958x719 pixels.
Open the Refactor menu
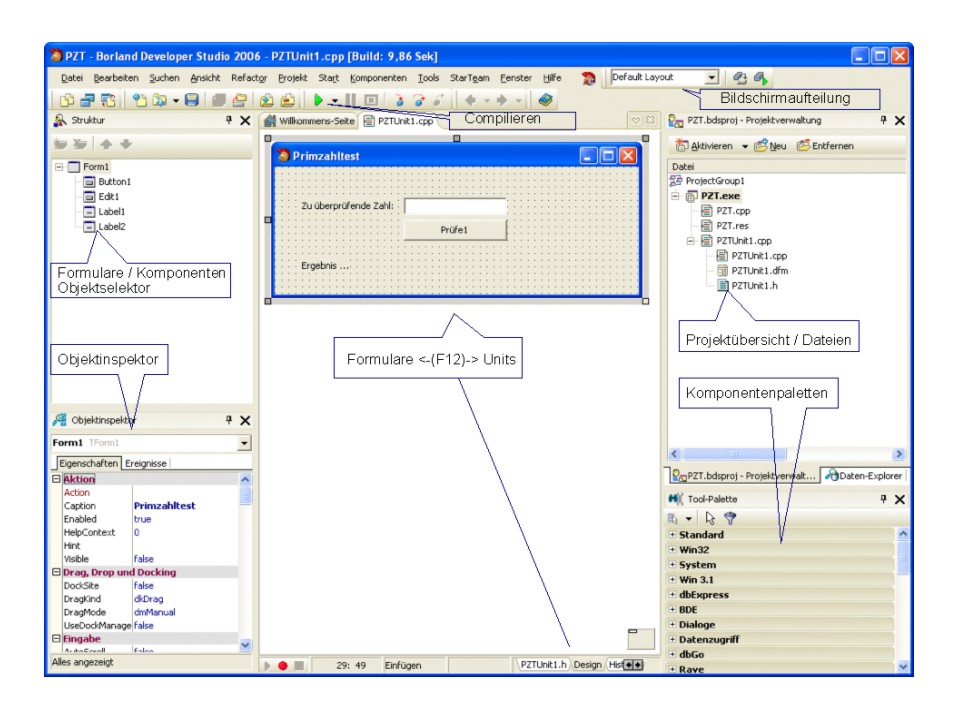point(249,78)
